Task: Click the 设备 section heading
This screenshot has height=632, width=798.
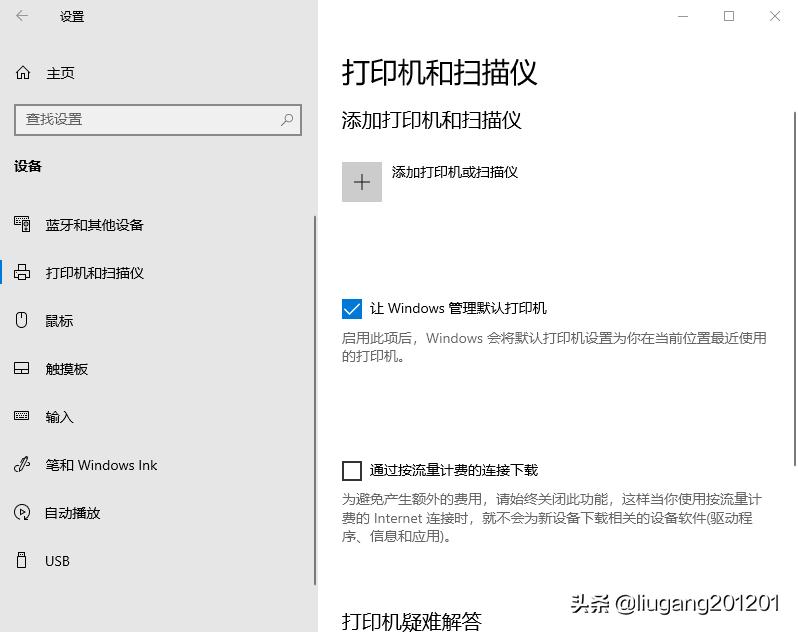Action: point(28,166)
